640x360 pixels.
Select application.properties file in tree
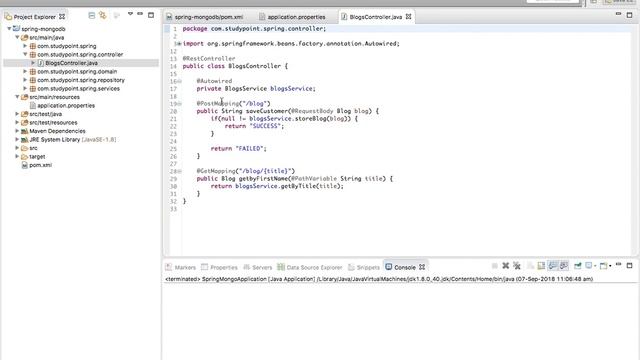click(66, 106)
